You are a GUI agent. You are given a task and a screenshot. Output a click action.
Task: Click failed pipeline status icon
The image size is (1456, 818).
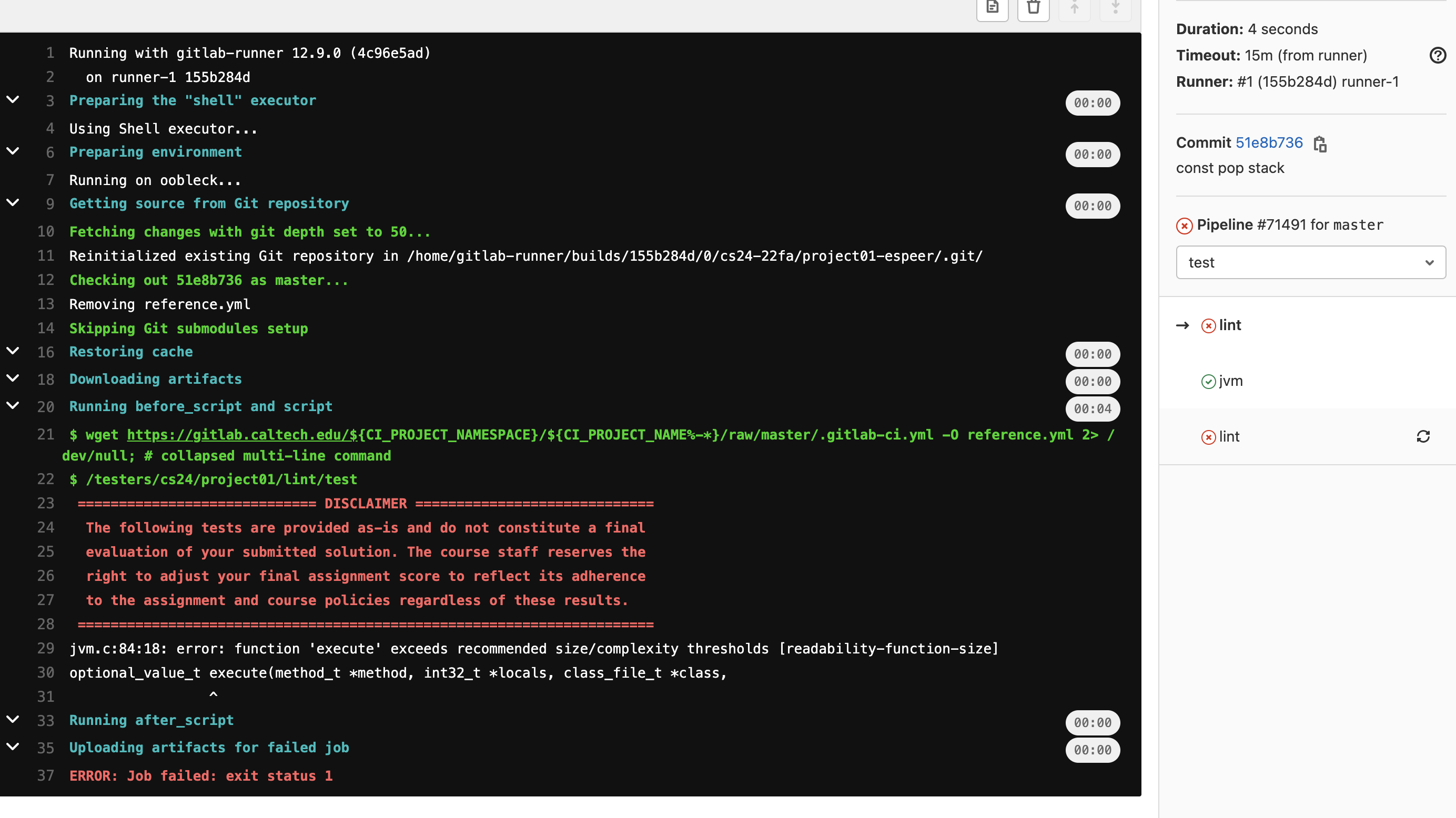pyautogui.click(x=1184, y=226)
